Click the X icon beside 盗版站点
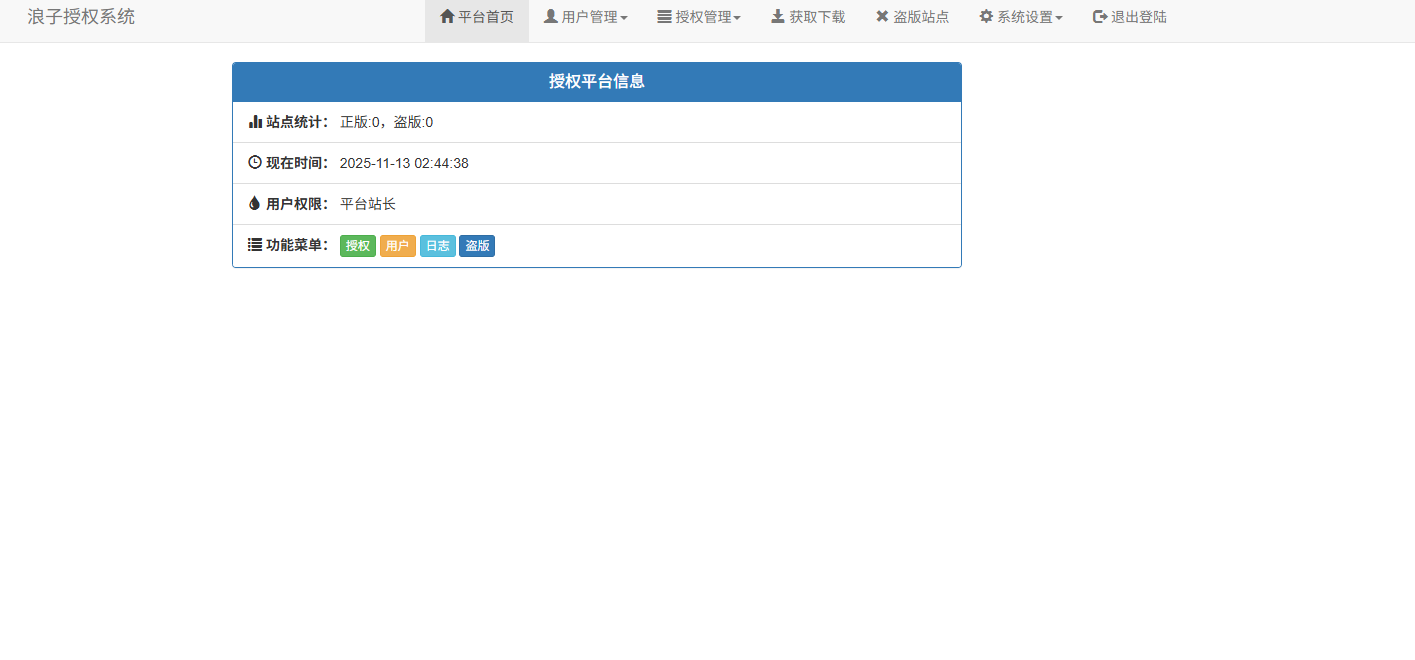 [881, 16]
